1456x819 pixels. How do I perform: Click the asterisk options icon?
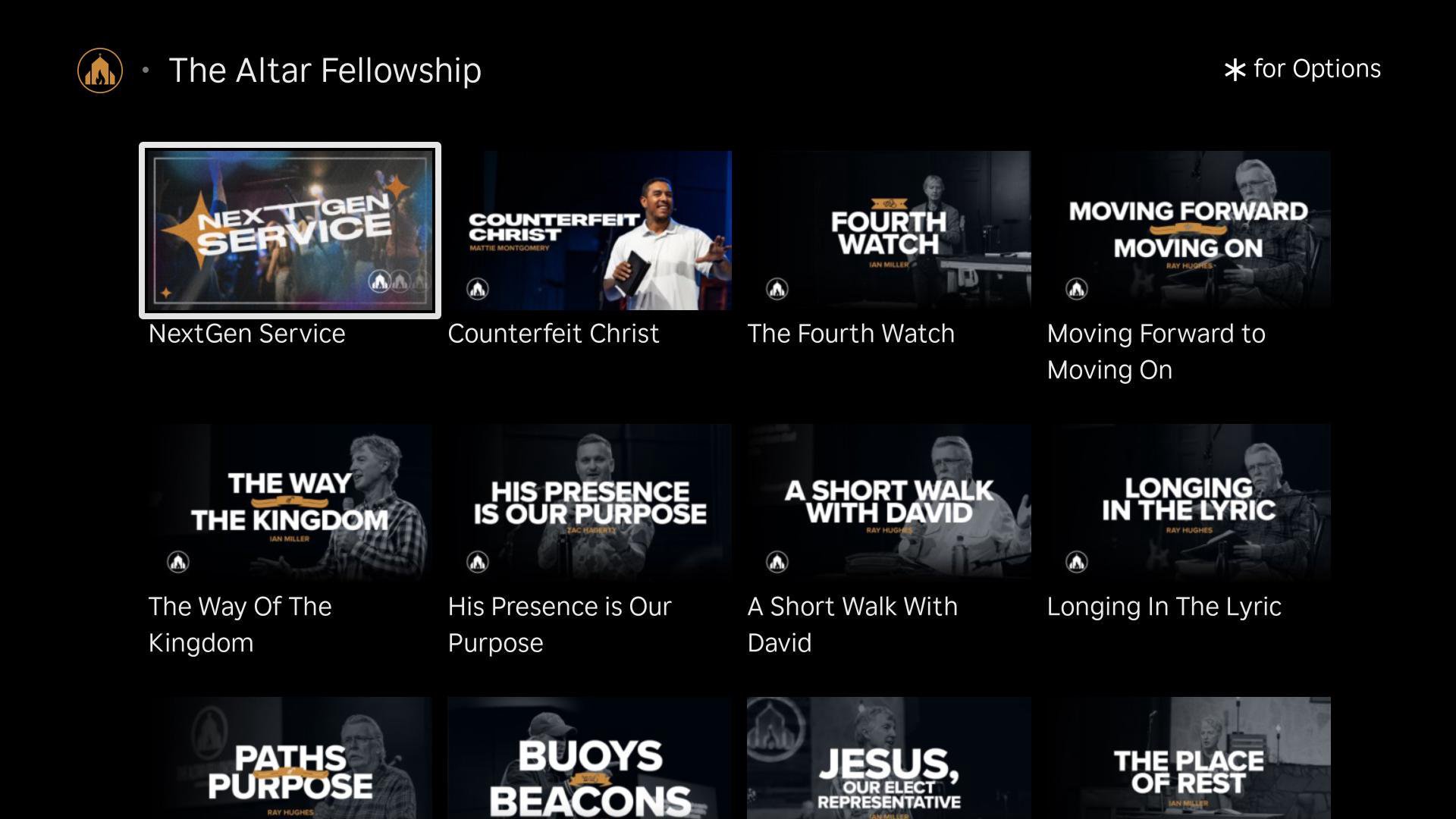point(1235,71)
